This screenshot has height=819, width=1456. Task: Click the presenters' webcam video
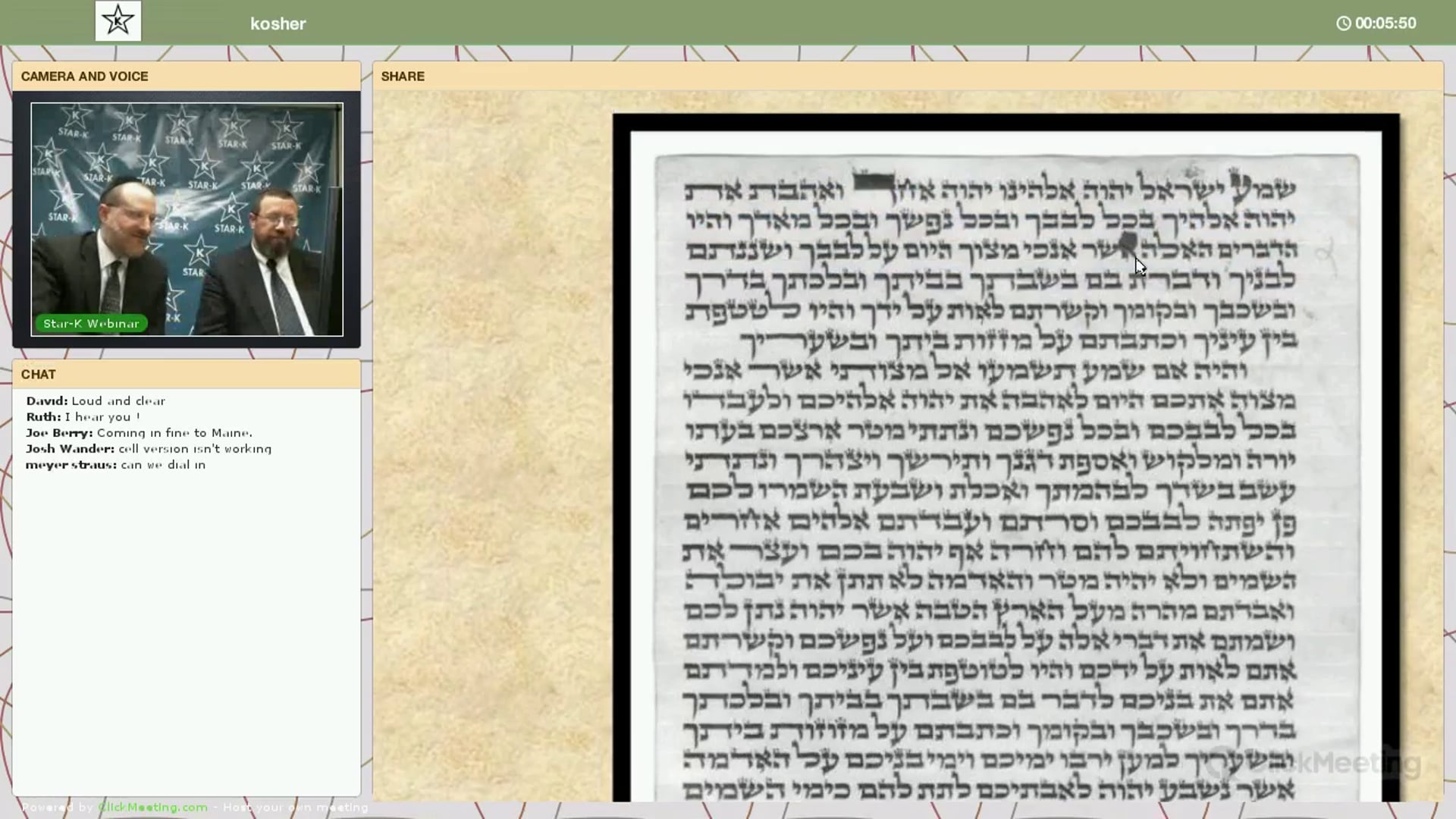(187, 219)
